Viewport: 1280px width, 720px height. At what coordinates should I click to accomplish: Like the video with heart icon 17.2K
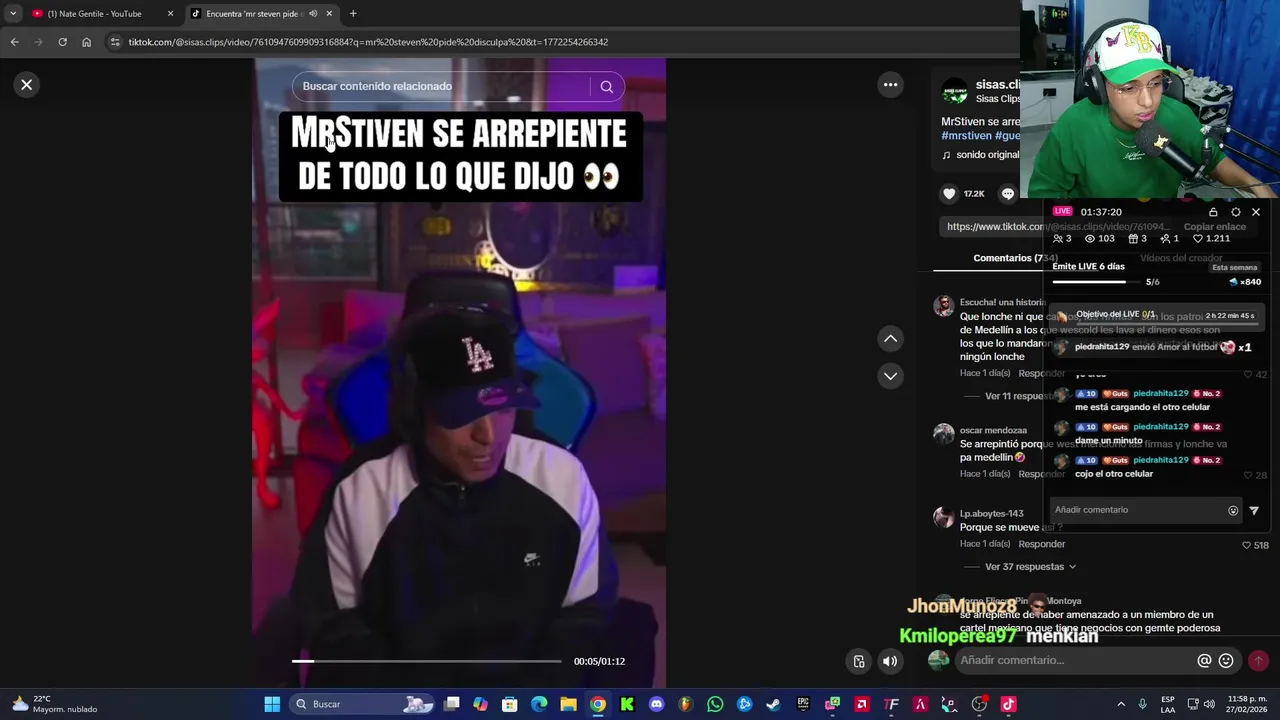[950, 194]
